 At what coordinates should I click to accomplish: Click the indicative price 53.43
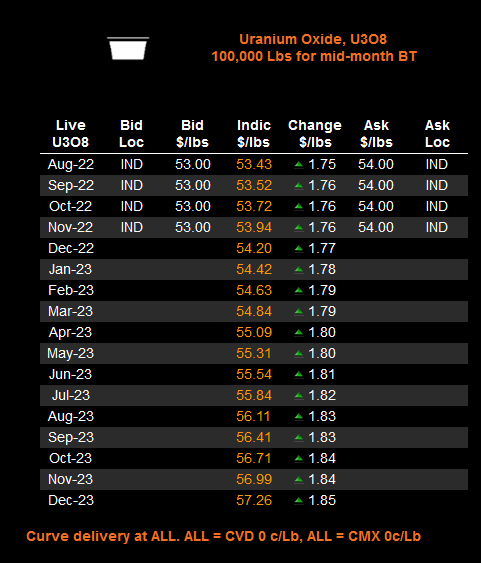coord(254,164)
